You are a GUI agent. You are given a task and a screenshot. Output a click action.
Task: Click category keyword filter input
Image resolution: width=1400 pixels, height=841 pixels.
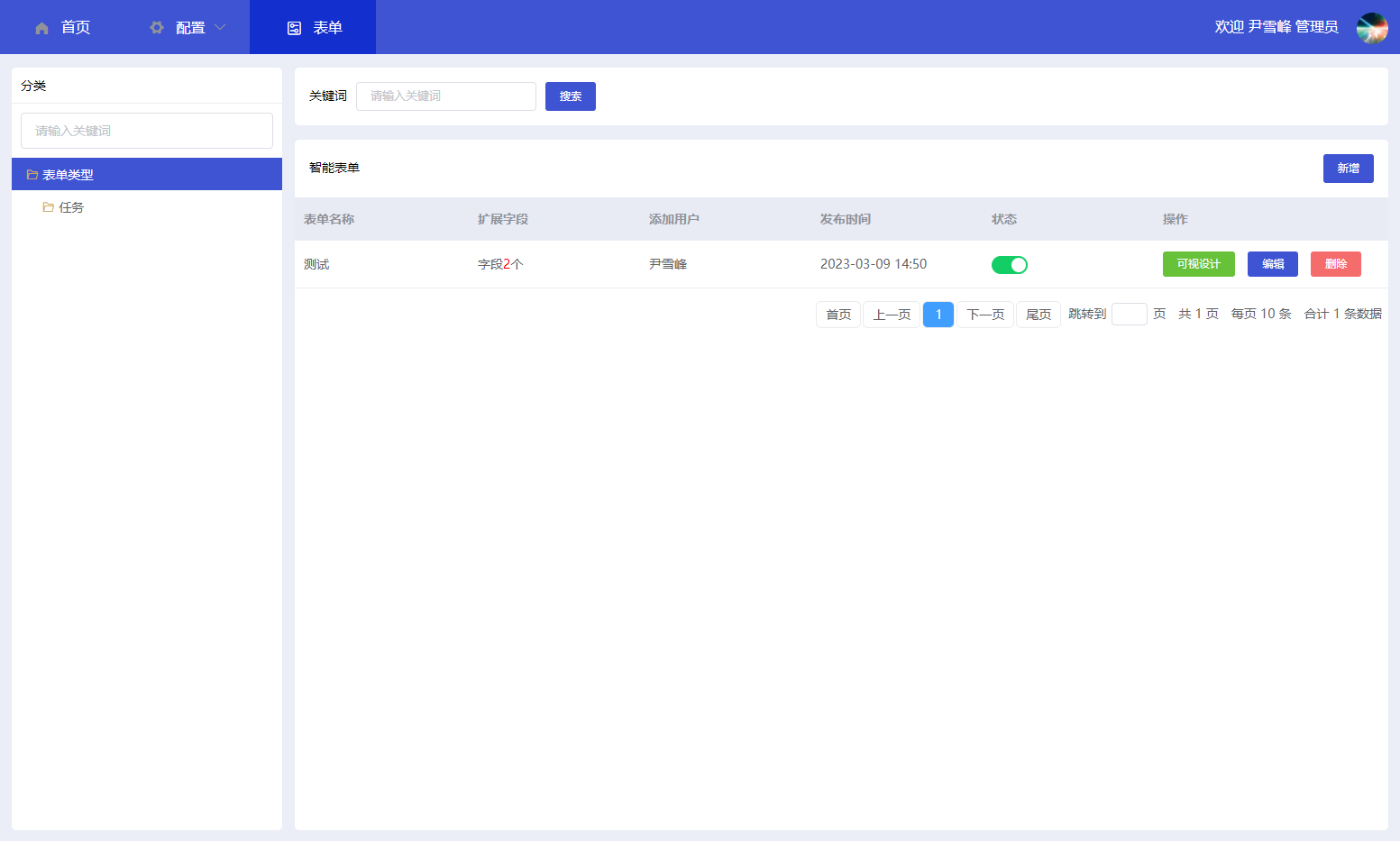pyautogui.click(x=147, y=131)
